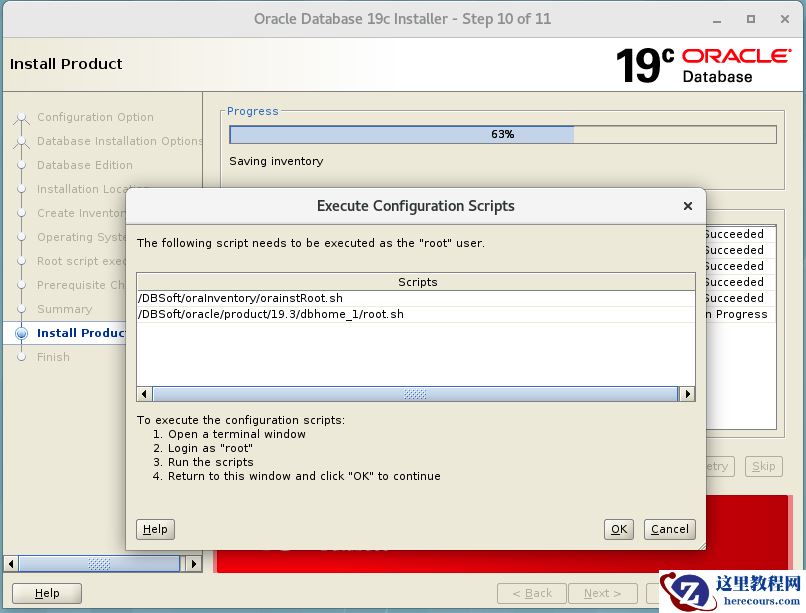
Task: Select Finish step in sidebar
Action: point(53,357)
